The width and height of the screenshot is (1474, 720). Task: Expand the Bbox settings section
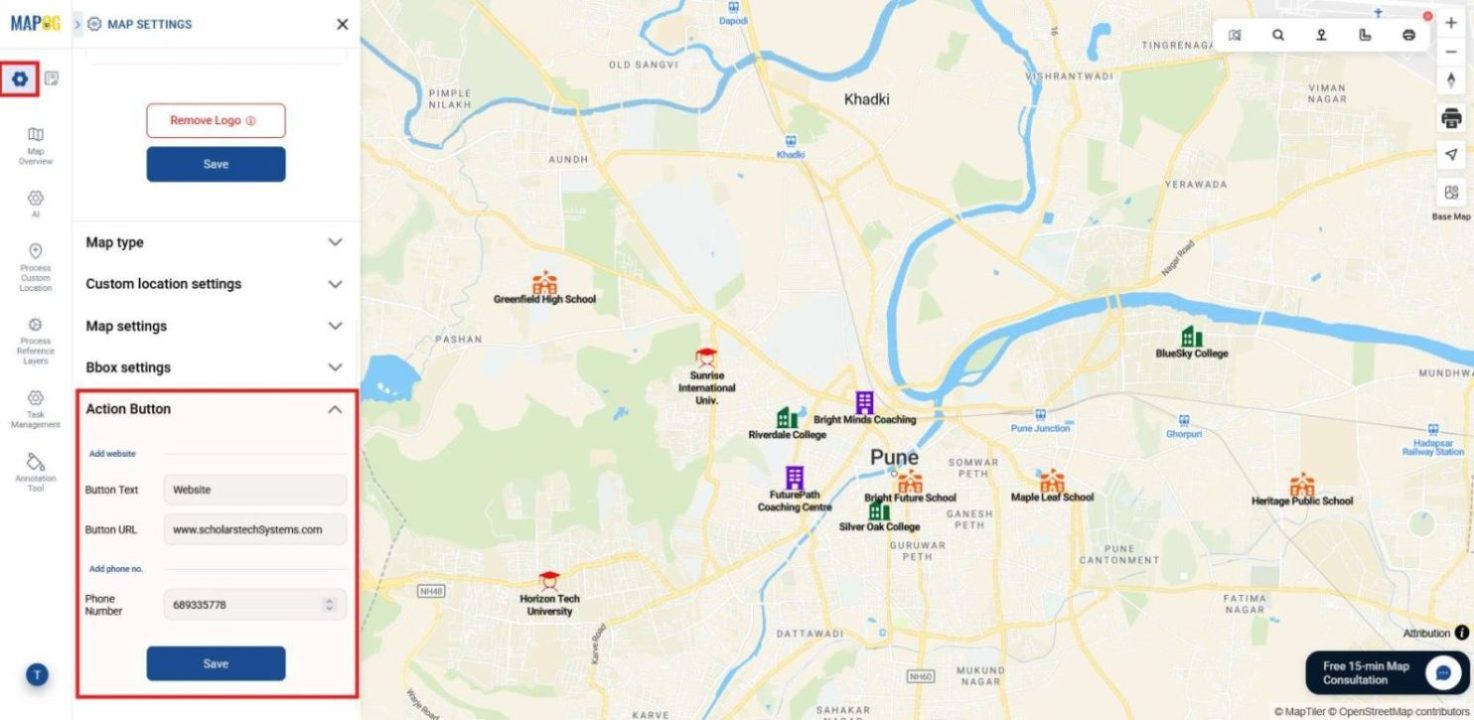click(x=215, y=367)
